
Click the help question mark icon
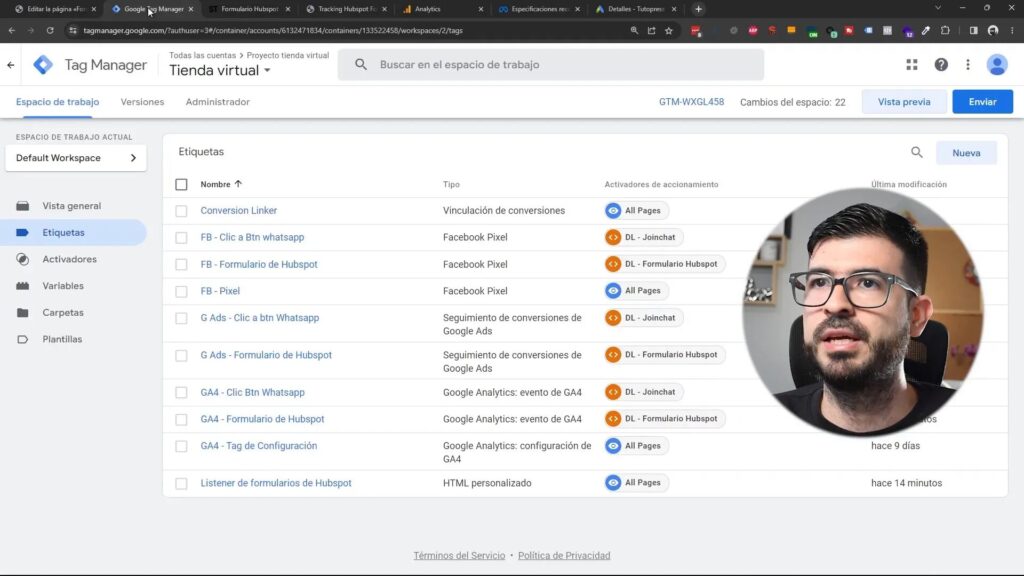941,65
